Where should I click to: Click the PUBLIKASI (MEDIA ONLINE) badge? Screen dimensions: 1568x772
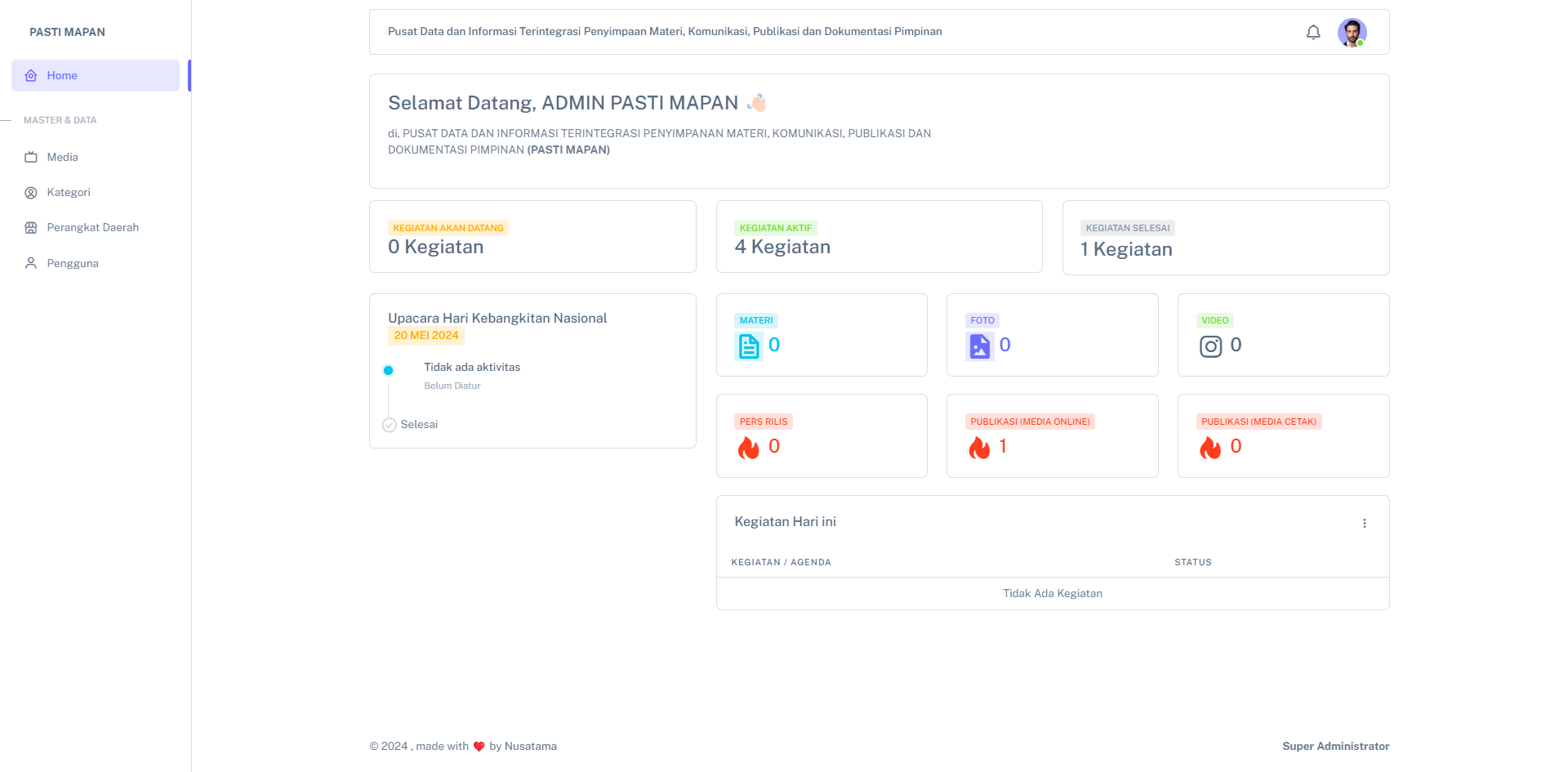click(x=1031, y=422)
